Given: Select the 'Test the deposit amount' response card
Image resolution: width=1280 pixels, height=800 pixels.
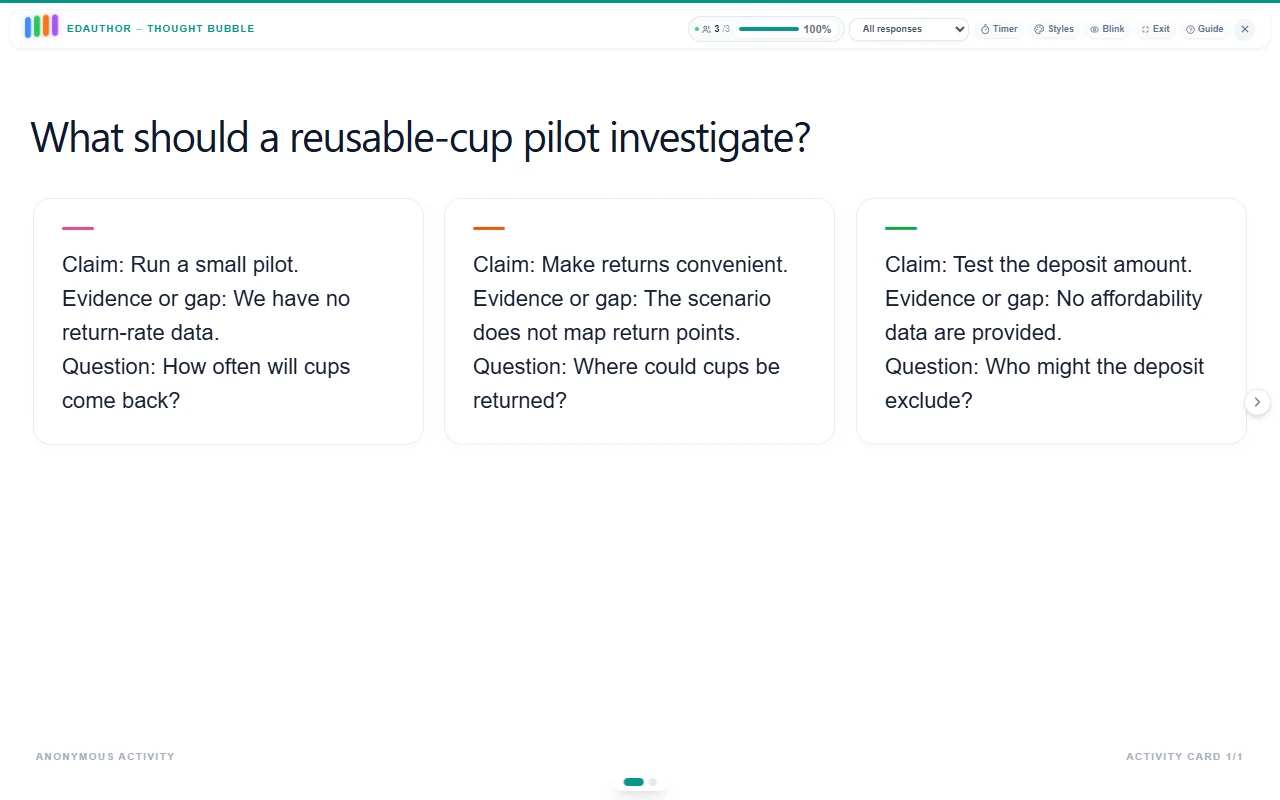Looking at the screenshot, I should 1051,321.
